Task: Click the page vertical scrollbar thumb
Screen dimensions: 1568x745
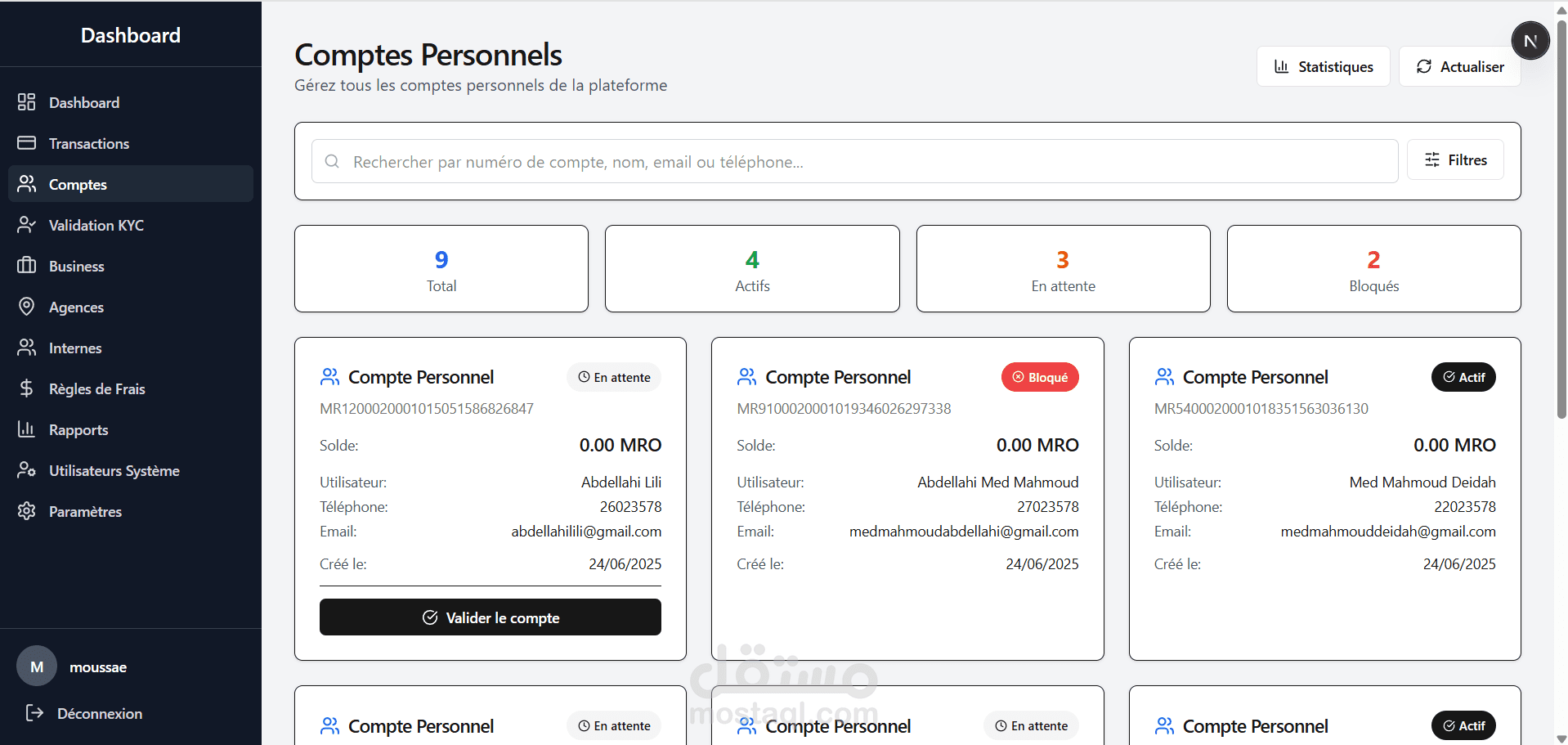Action: pyautogui.click(x=1561, y=219)
